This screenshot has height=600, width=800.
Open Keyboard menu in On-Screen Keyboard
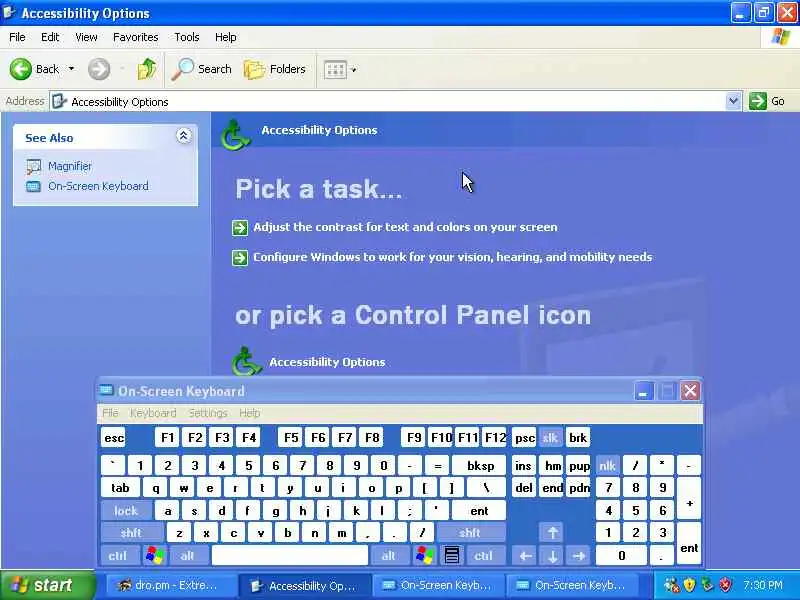[x=153, y=413]
